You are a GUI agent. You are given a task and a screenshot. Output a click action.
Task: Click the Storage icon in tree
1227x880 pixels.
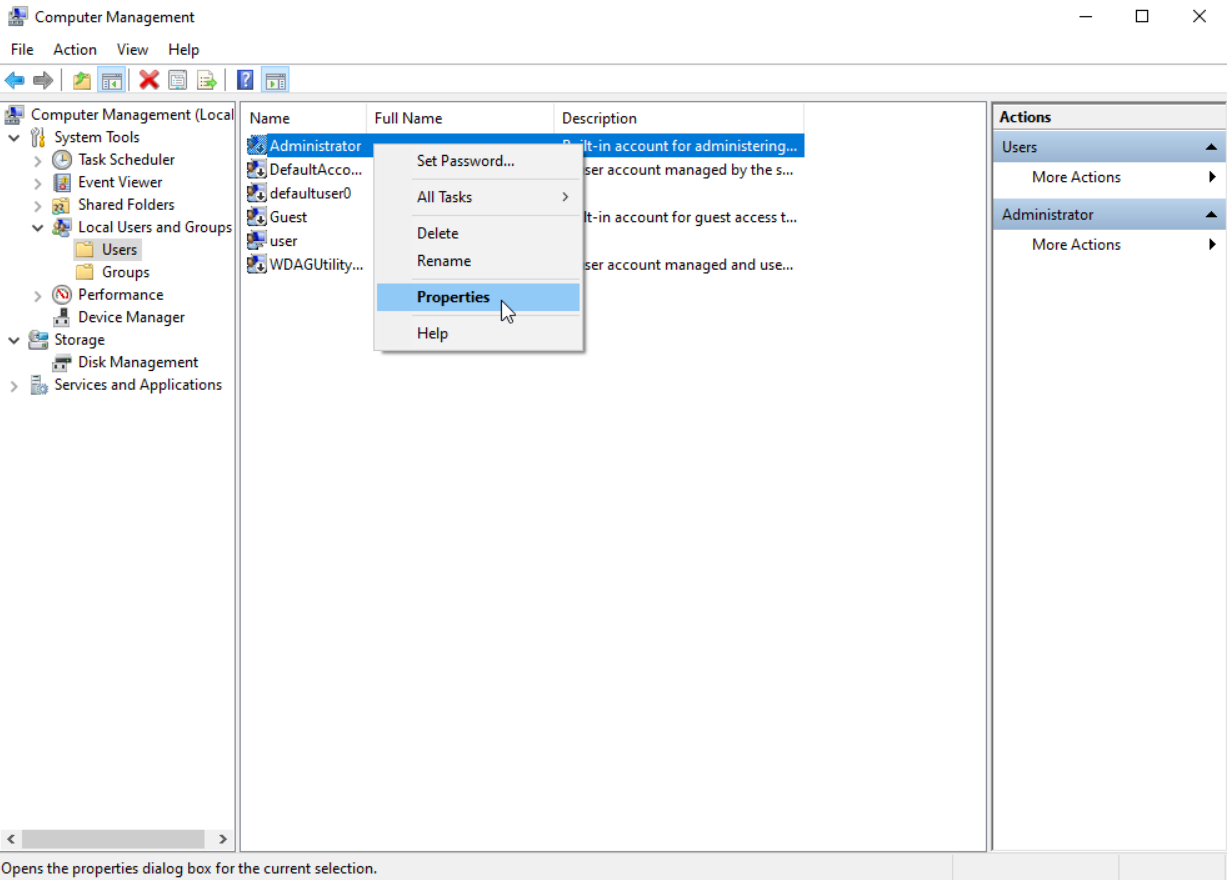(39, 340)
